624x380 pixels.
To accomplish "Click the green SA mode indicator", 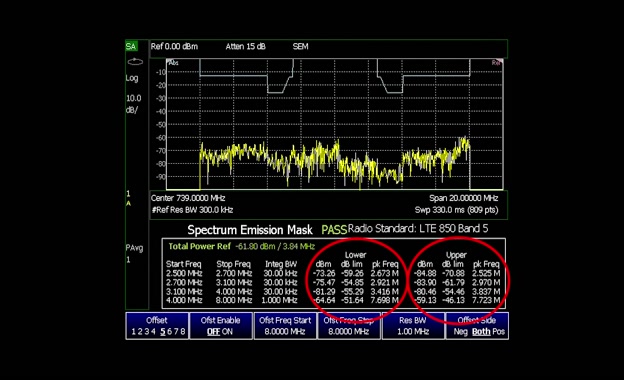I will [x=131, y=46].
